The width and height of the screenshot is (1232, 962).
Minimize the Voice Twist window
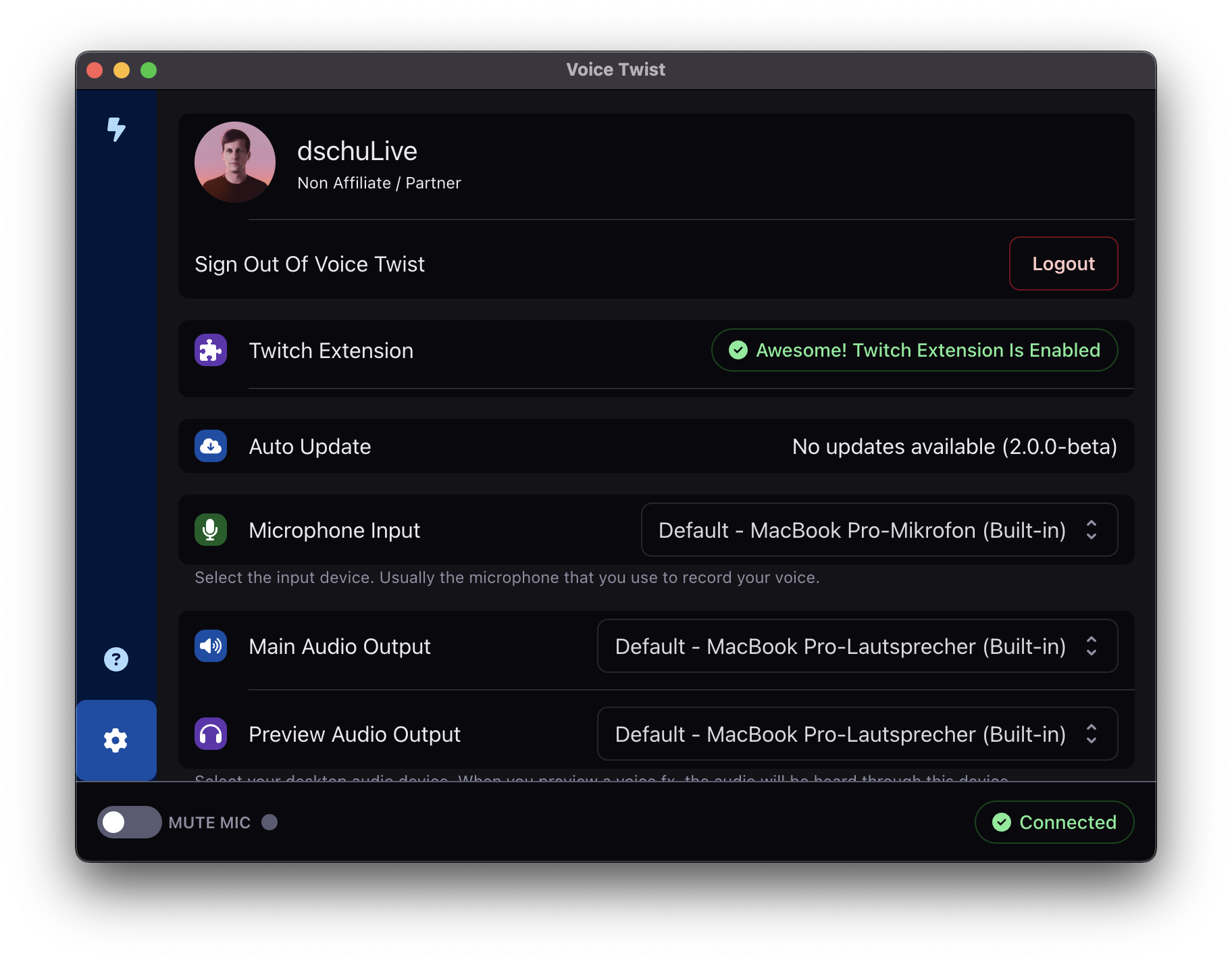[x=122, y=70]
